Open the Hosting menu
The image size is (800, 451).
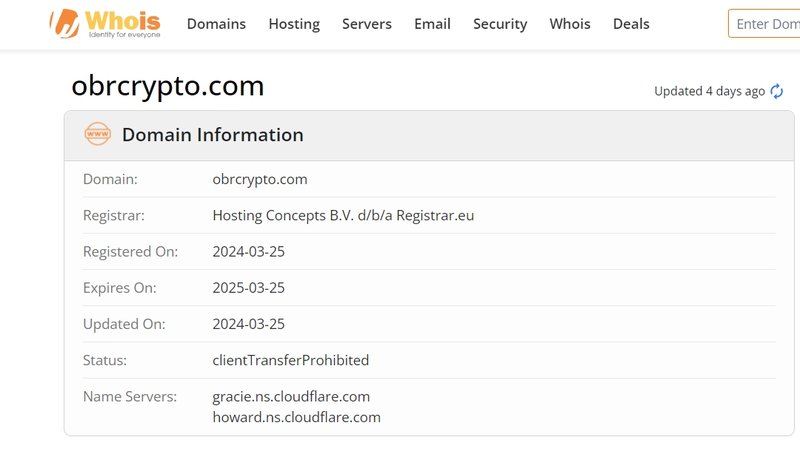pos(294,24)
